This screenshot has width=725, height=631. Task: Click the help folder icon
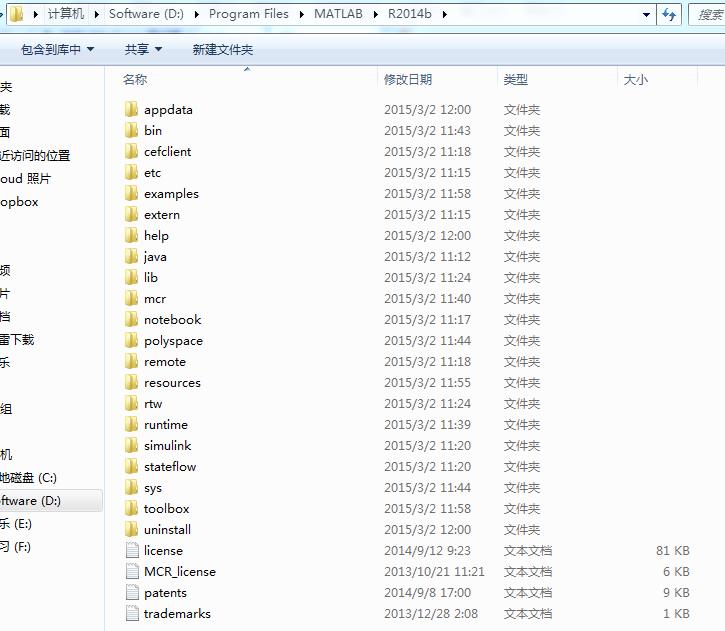point(132,236)
